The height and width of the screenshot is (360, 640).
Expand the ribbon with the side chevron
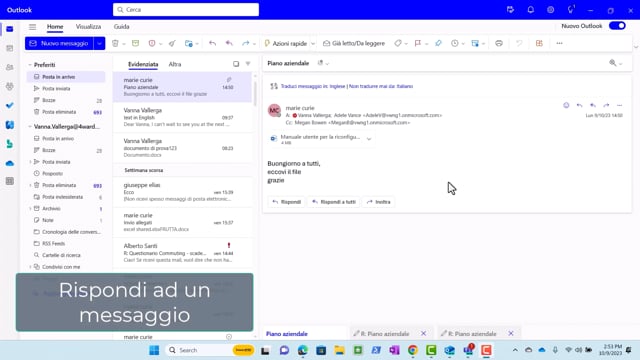click(636, 47)
